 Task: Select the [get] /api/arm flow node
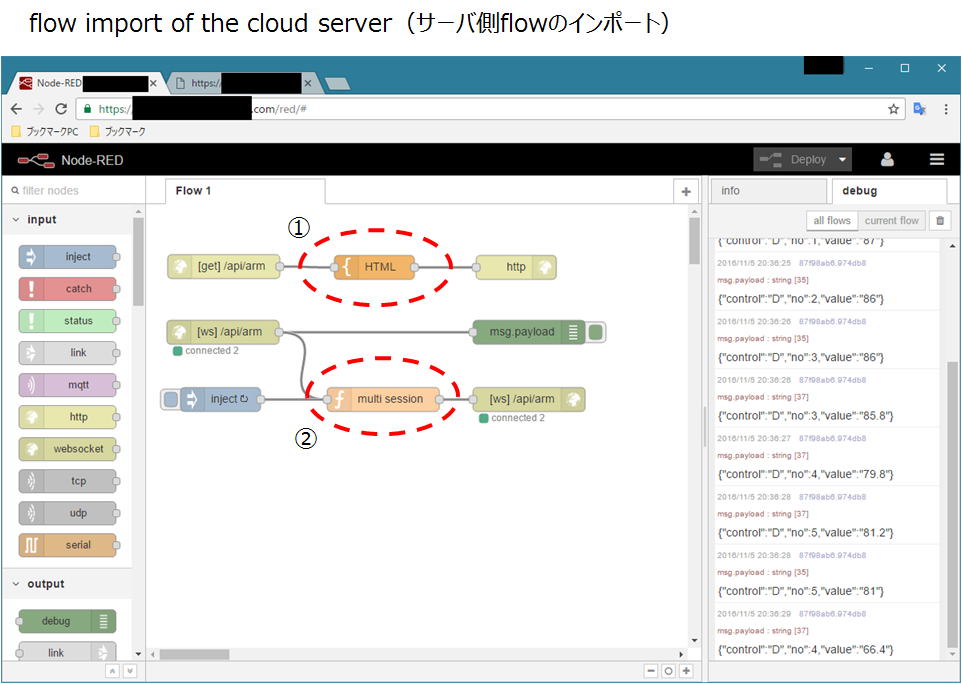tap(224, 267)
